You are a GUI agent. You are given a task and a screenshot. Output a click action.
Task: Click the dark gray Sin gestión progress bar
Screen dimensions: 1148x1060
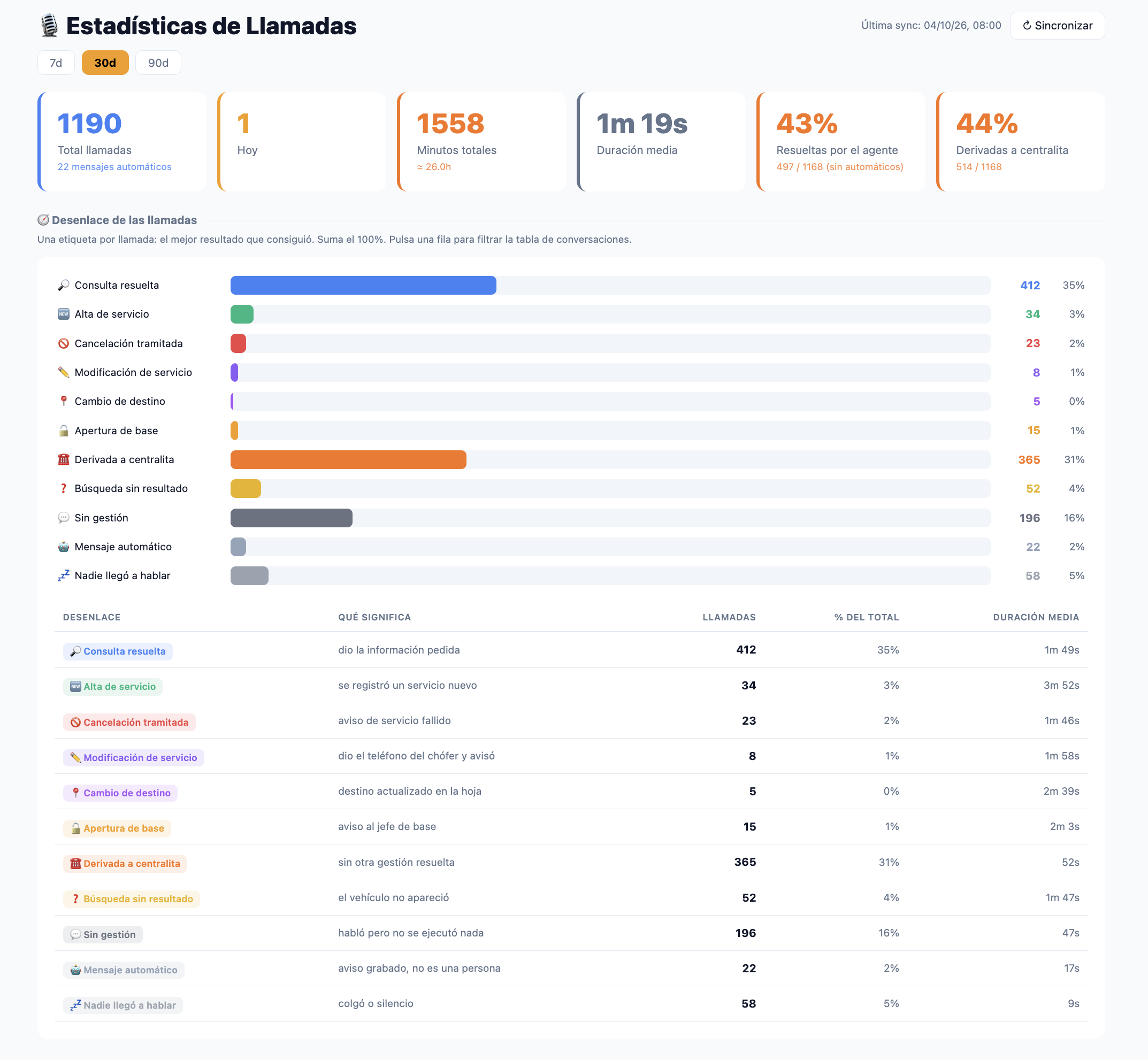point(292,517)
